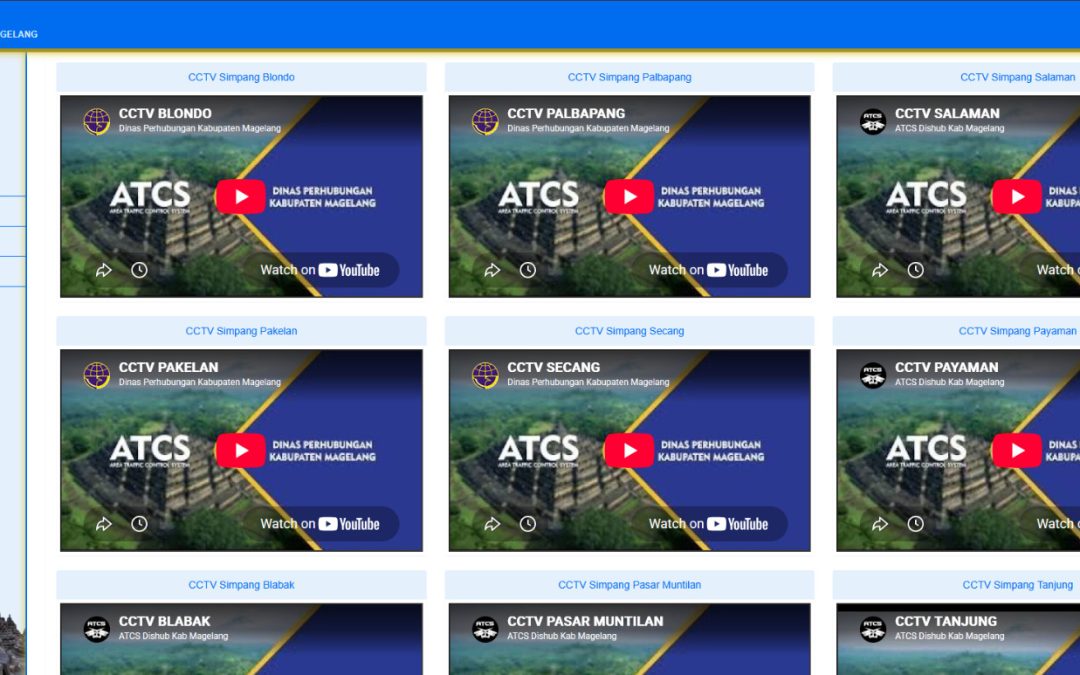
Task: Add CCTV Secang to Watch later
Action: [528, 524]
